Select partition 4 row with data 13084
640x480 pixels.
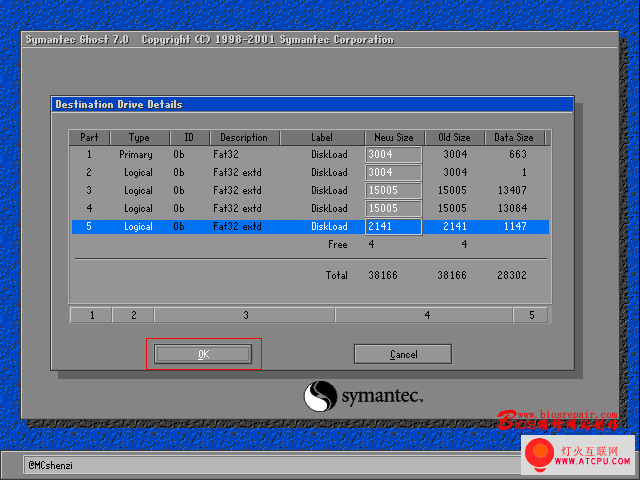(310, 208)
